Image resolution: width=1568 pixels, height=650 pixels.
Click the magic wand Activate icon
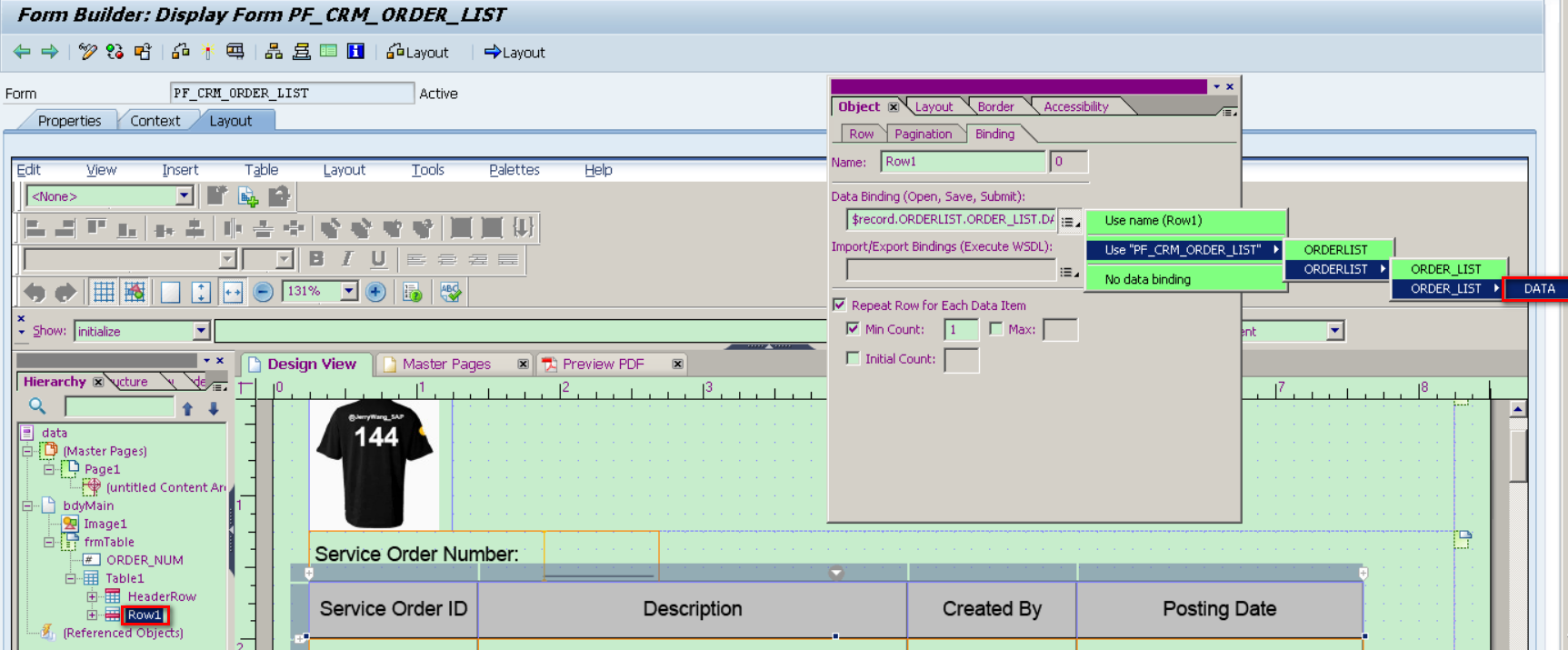(208, 52)
